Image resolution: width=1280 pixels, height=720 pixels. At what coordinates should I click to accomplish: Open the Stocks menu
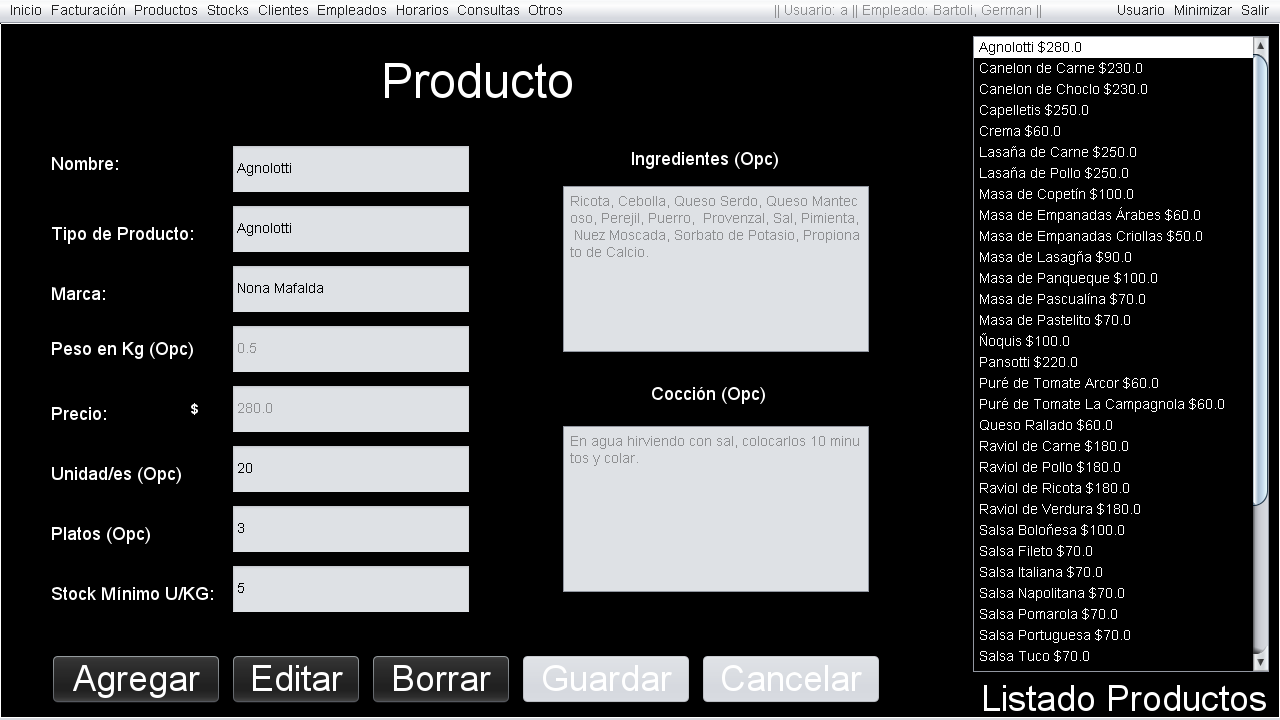click(228, 10)
